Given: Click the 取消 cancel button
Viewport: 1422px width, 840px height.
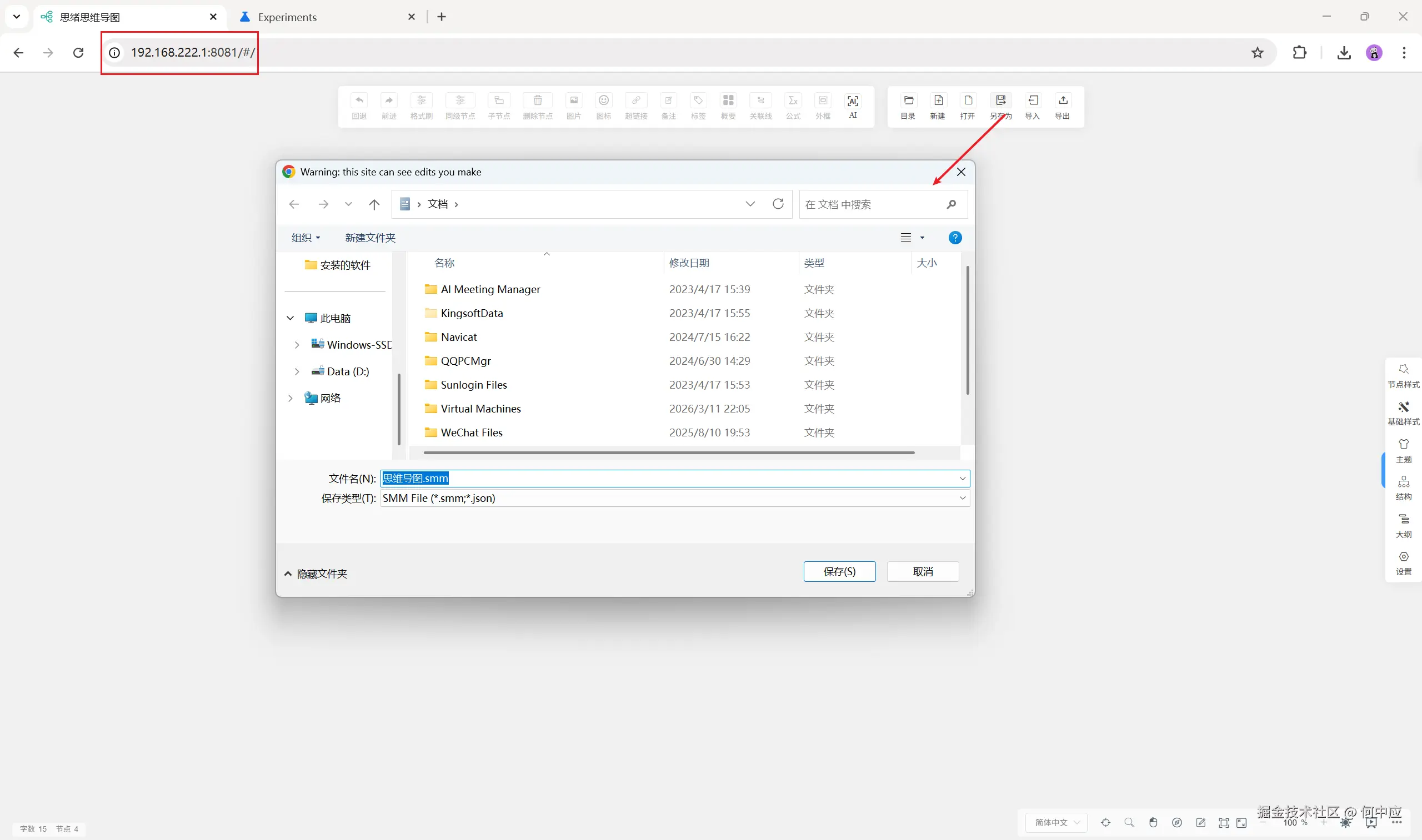Looking at the screenshot, I should (x=922, y=572).
